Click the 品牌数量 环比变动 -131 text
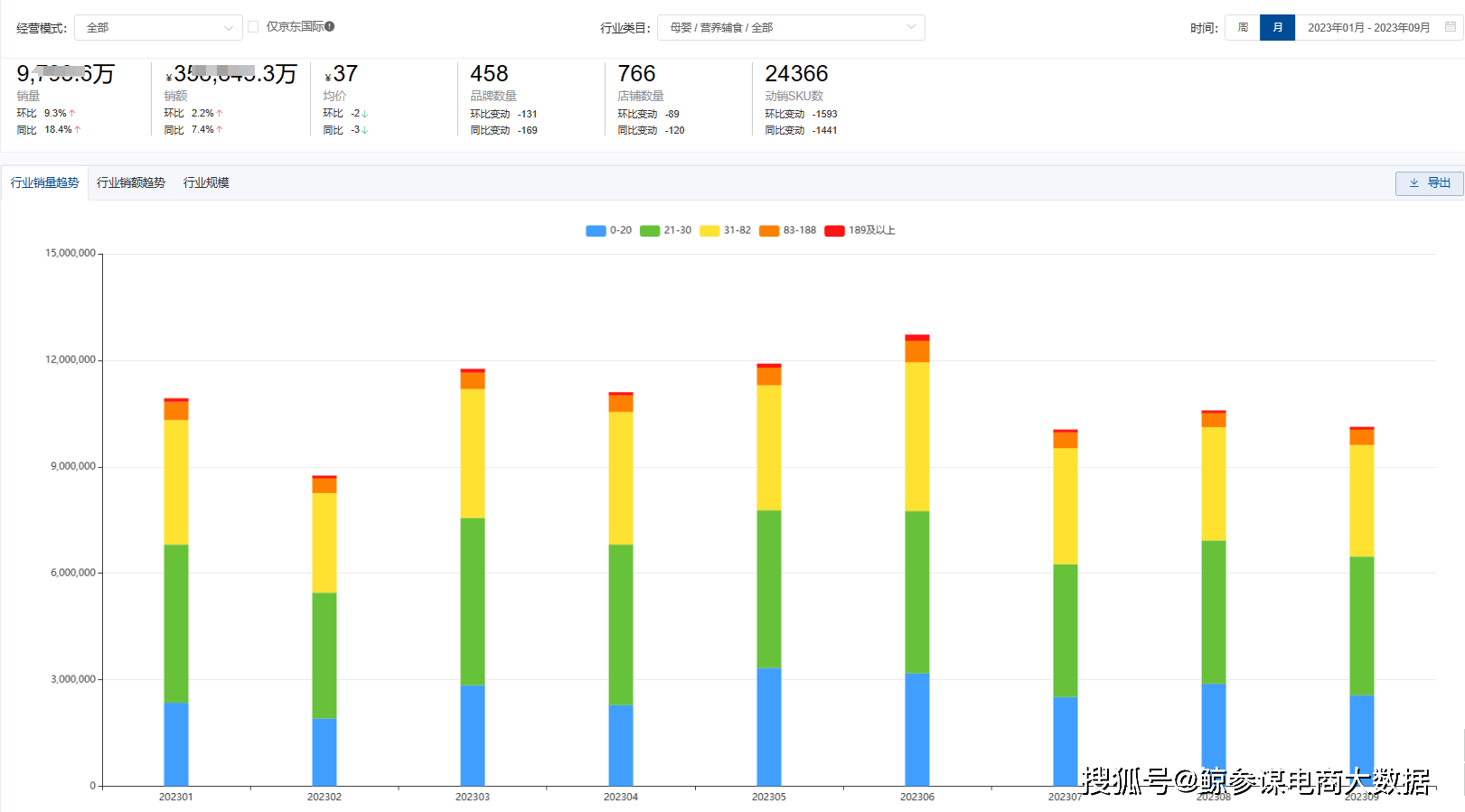 (x=503, y=115)
